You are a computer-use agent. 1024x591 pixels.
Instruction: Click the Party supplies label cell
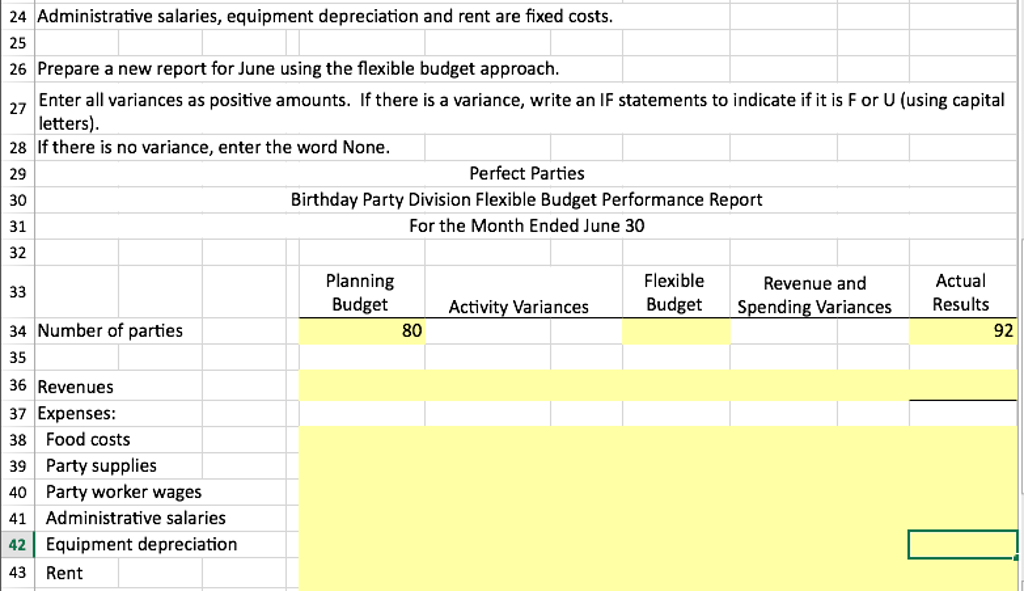[100, 465]
